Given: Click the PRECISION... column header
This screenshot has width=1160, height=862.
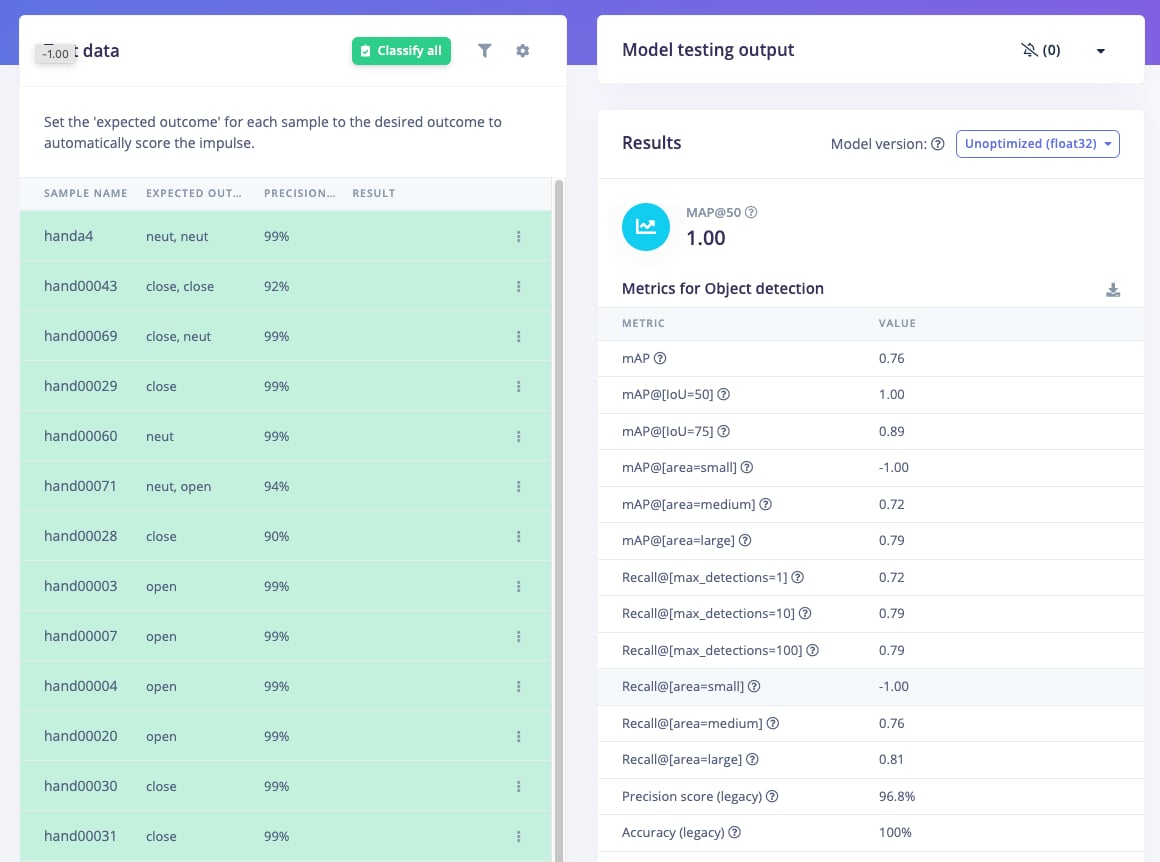Looking at the screenshot, I should [x=299, y=193].
